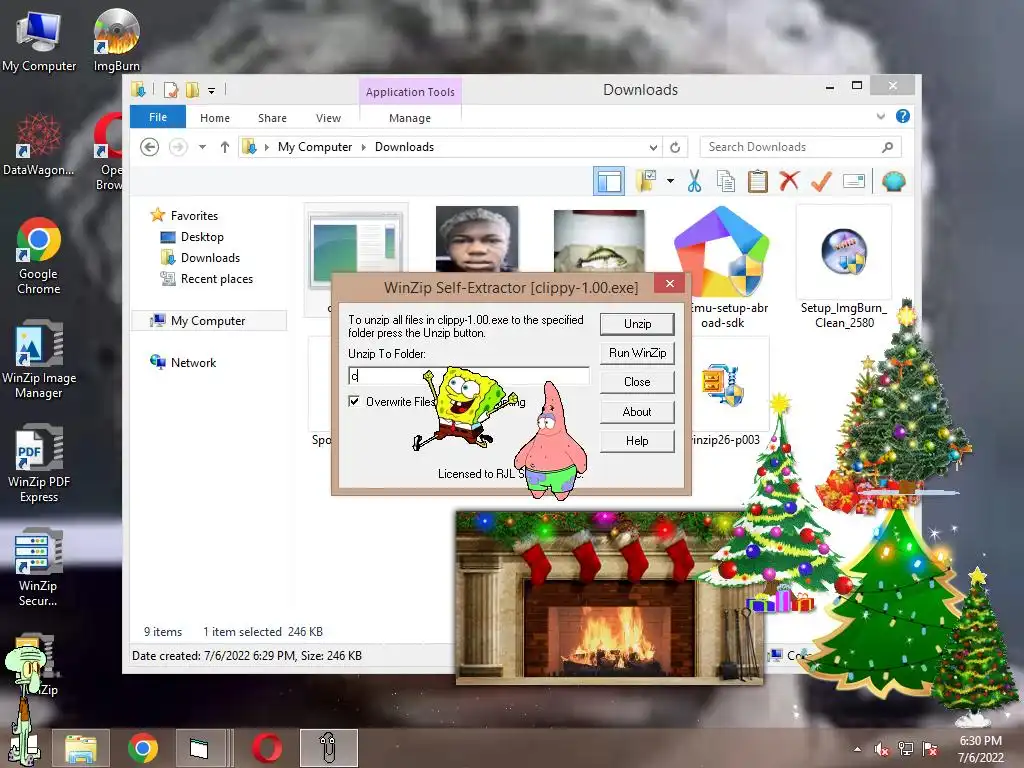Click the folder options icon with checkmark

coord(646,181)
